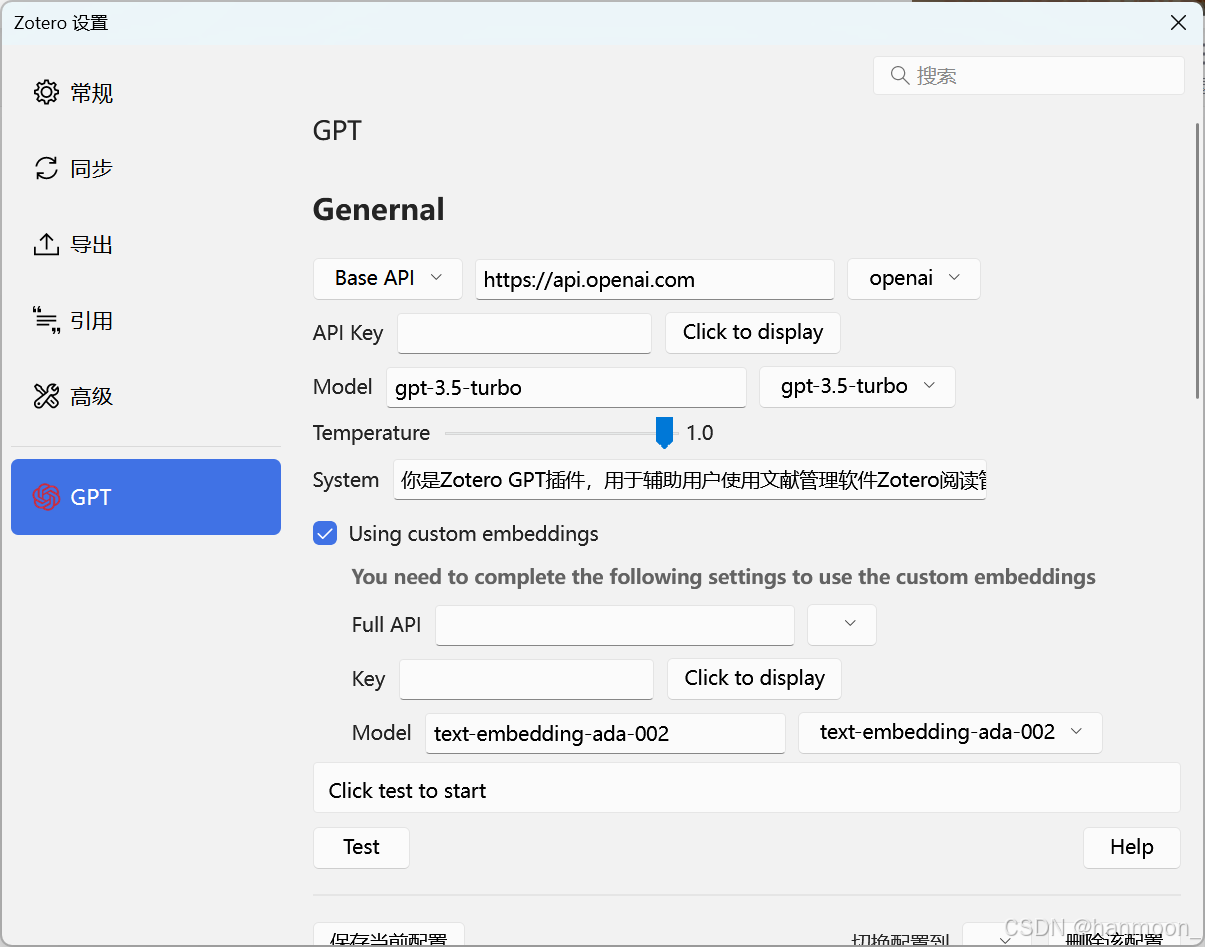Open the 导出 settings pane
This screenshot has width=1205, height=947.
(x=146, y=244)
